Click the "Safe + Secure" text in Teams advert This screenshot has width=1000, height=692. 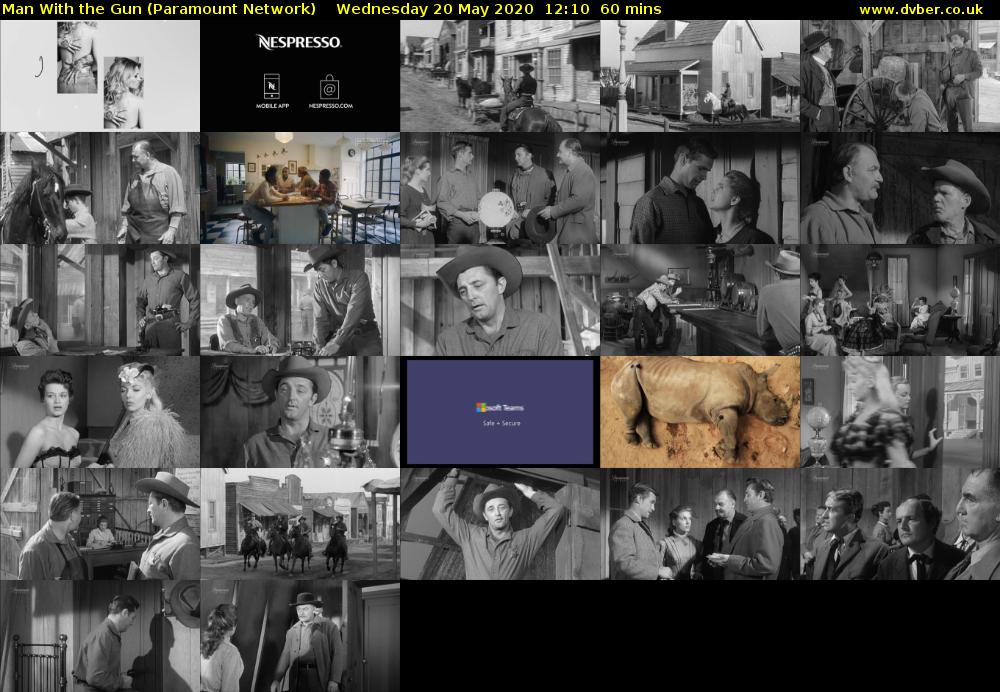coord(501,423)
